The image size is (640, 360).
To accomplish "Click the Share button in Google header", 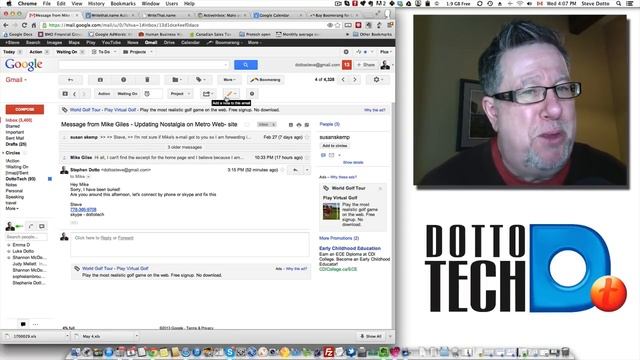I will 366,65.
